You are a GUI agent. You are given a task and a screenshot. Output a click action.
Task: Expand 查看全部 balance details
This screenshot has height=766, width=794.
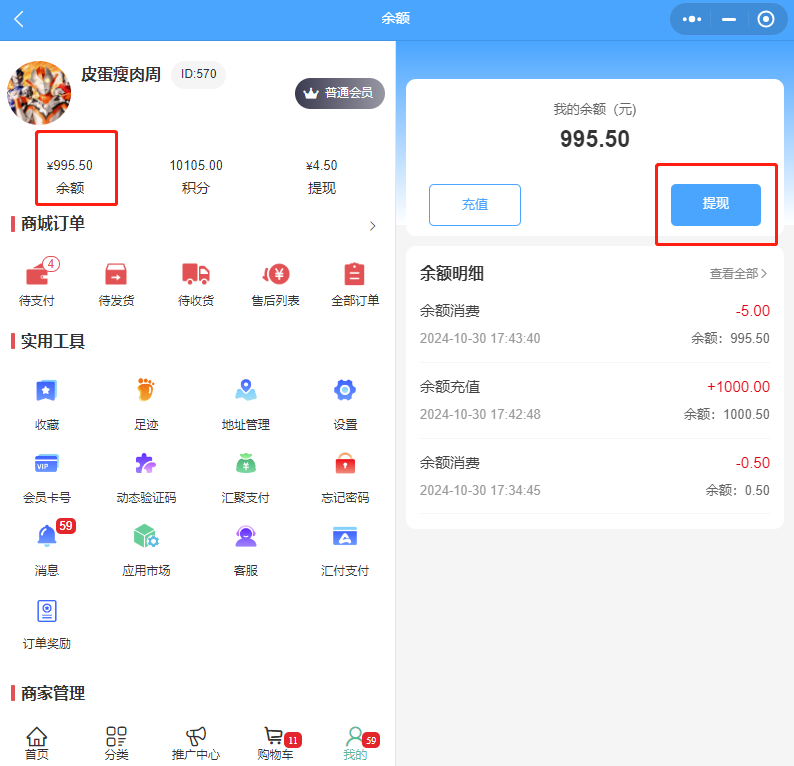[738, 274]
